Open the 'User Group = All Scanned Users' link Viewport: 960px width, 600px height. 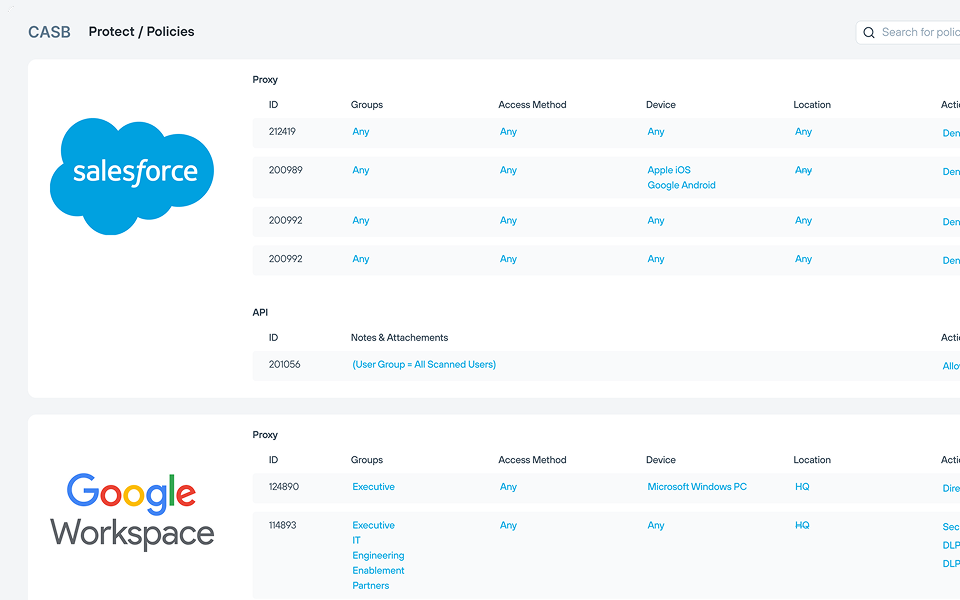click(424, 364)
